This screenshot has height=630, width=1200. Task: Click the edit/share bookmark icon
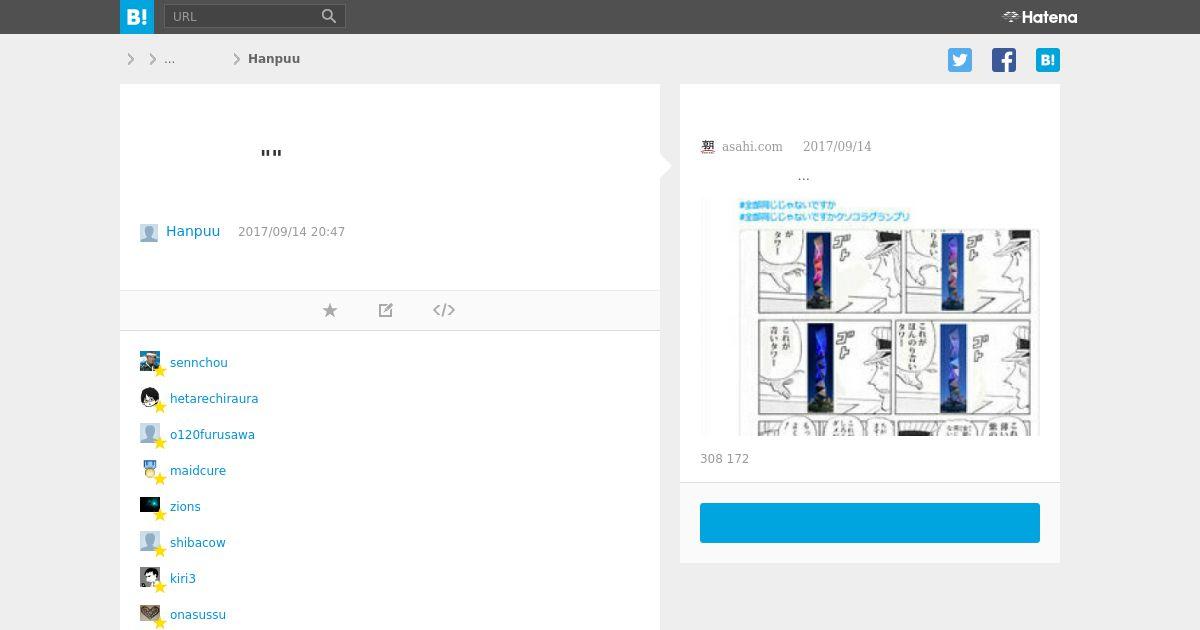pos(386,310)
